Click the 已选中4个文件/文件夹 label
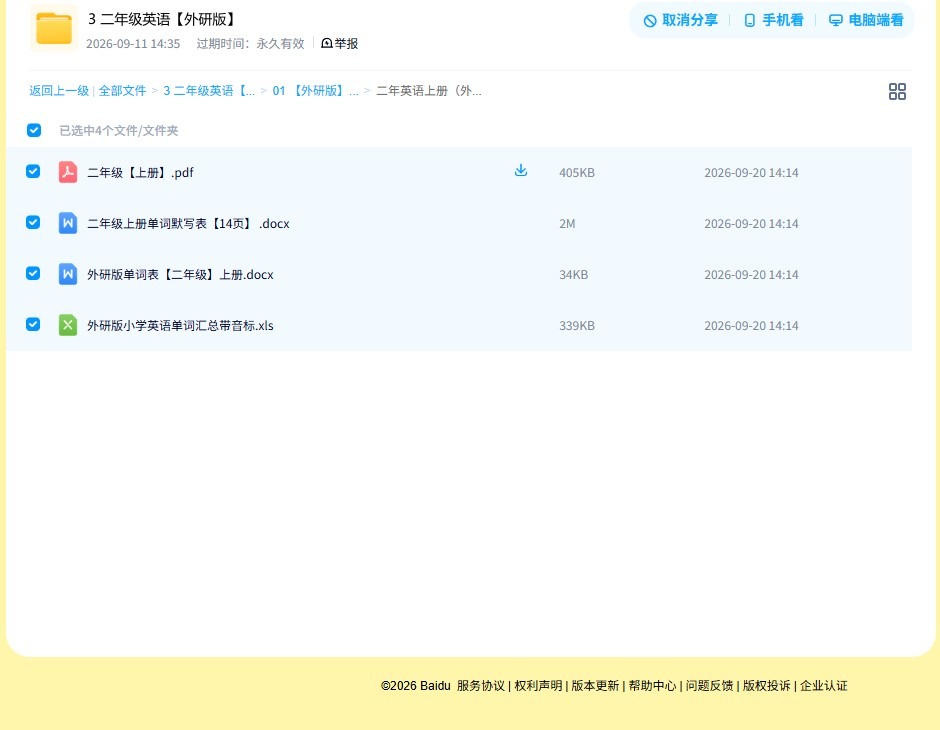 [x=119, y=131]
